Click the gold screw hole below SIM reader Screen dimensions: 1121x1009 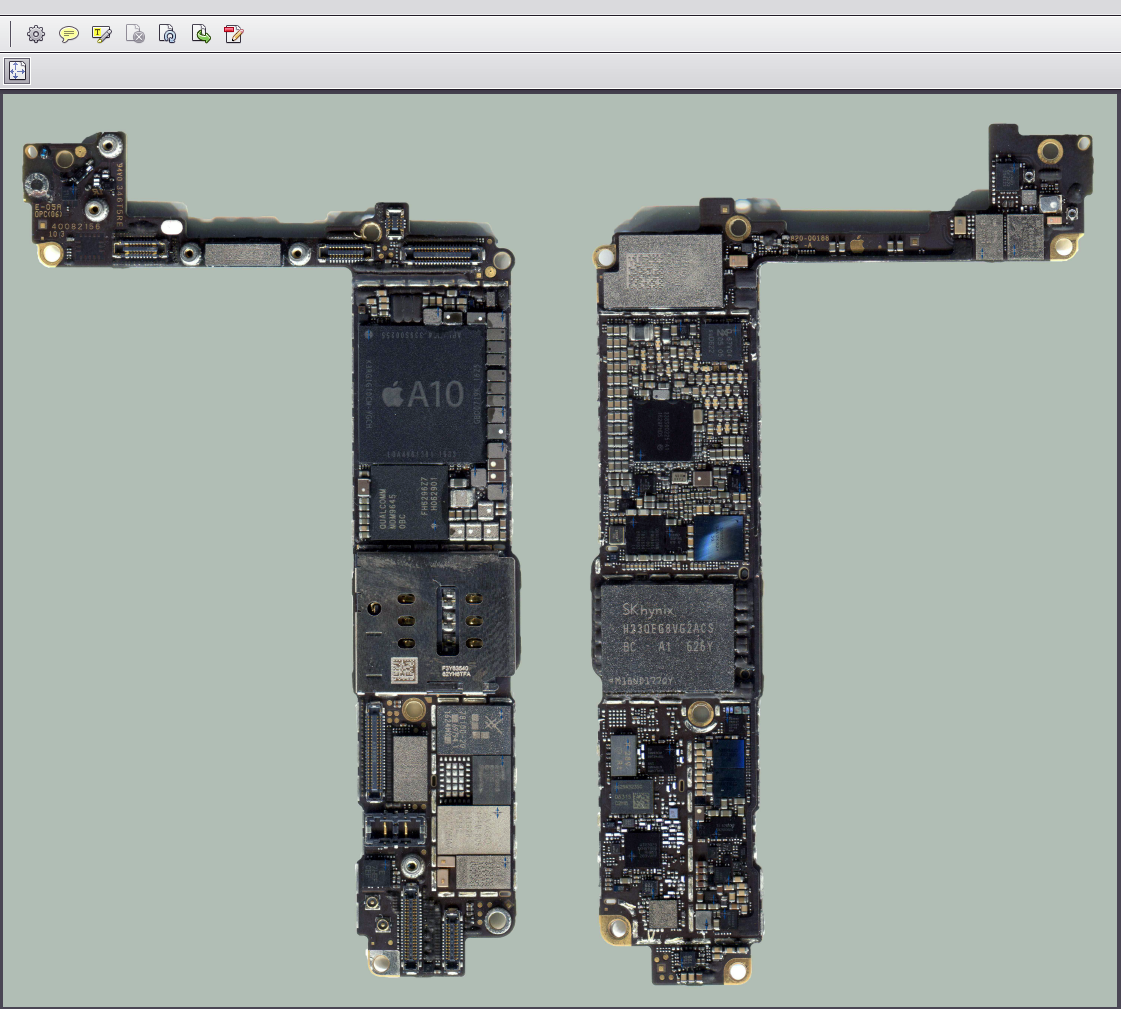pos(413,712)
